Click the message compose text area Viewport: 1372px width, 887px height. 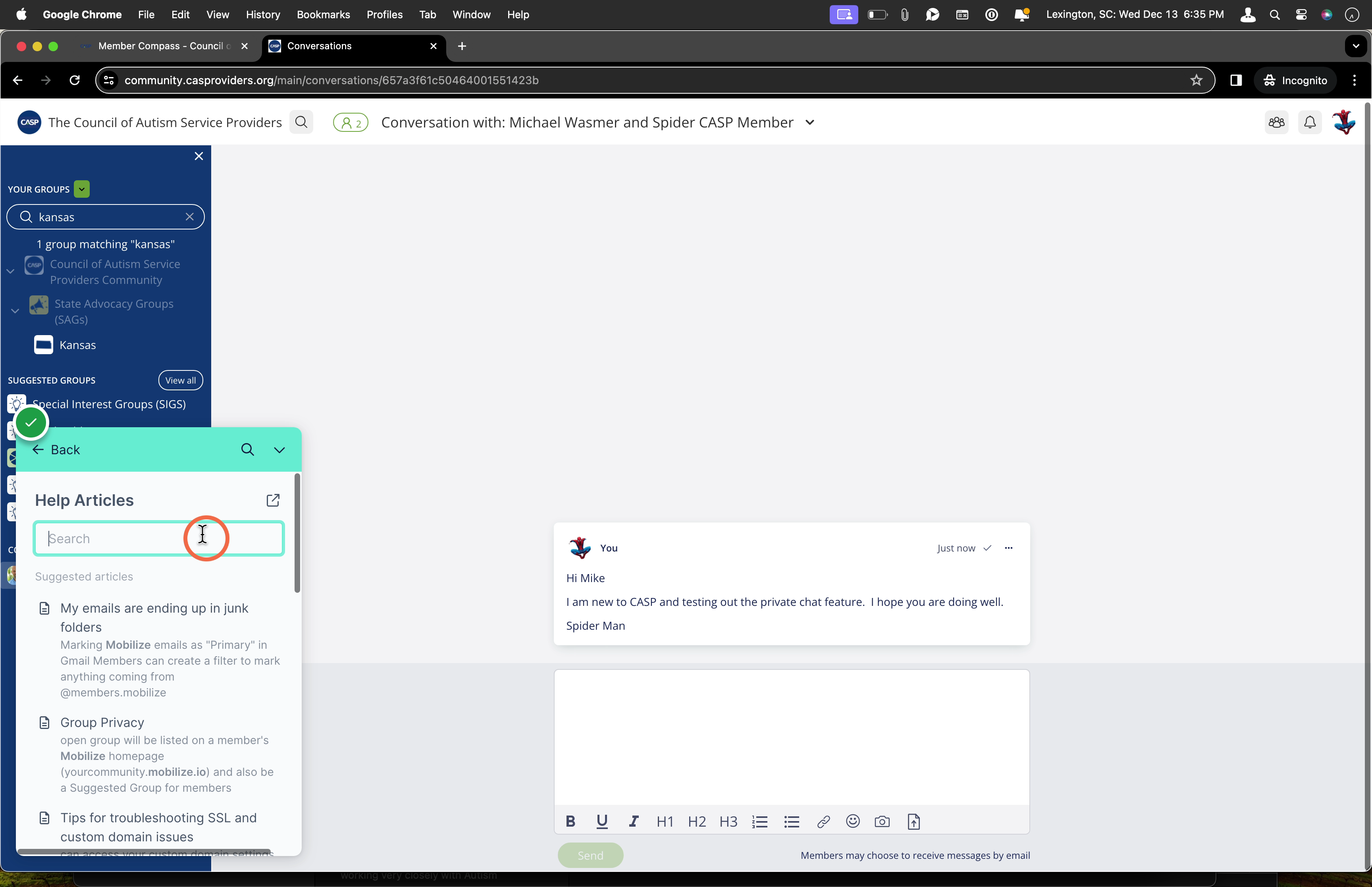pyautogui.click(x=792, y=737)
